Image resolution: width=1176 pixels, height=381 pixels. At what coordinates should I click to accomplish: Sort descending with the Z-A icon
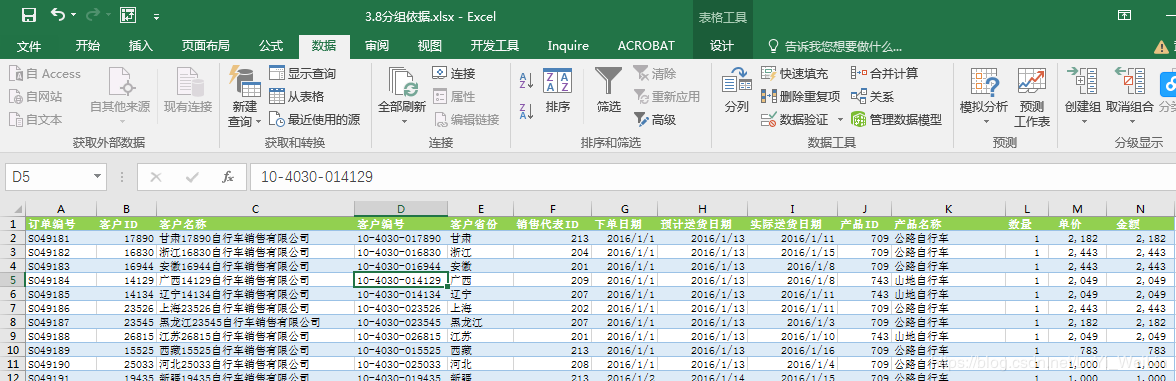click(x=526, y=111)
